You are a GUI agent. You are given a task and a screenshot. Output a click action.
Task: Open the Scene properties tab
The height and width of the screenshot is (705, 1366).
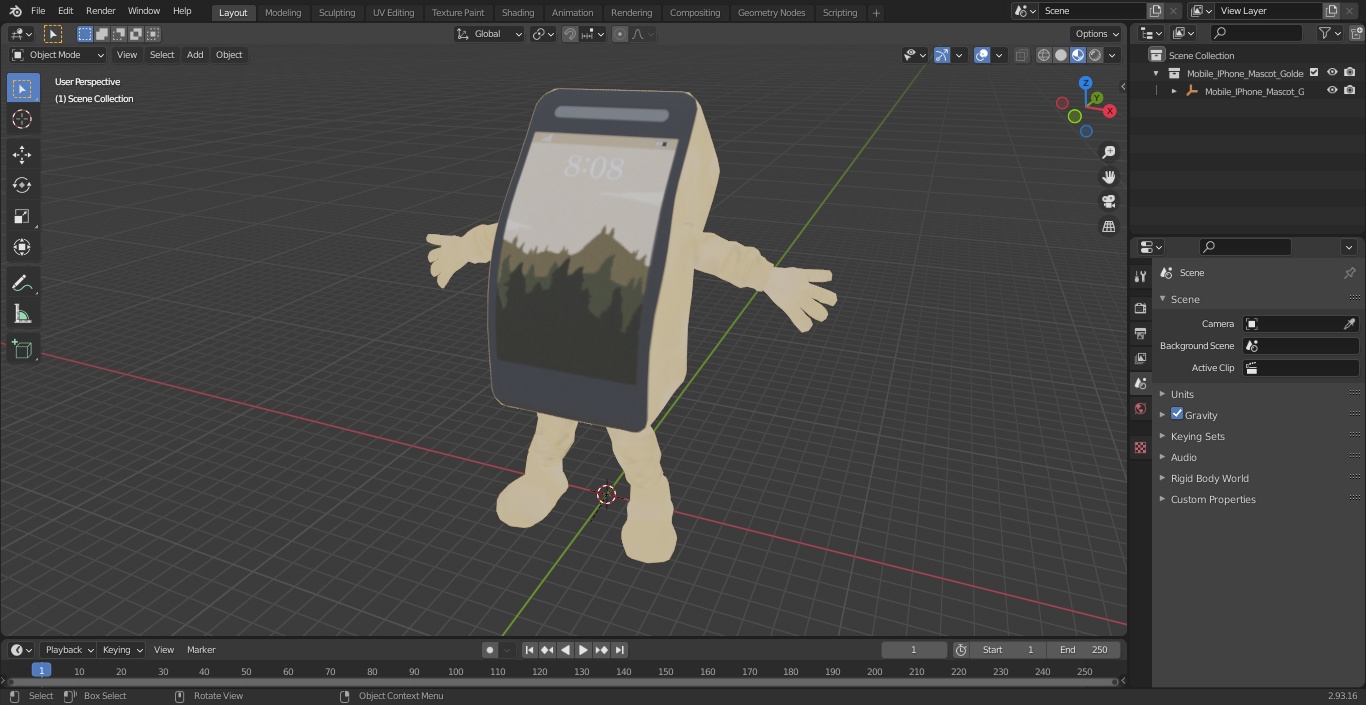tap(1140, 383)
